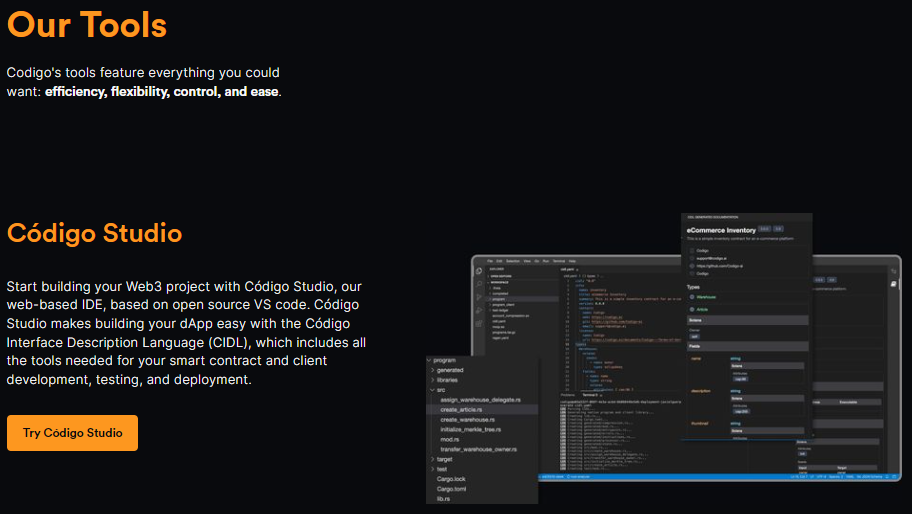Open the Selection menu in IDE
Screen dimensions: 912x514
point(513,261)
